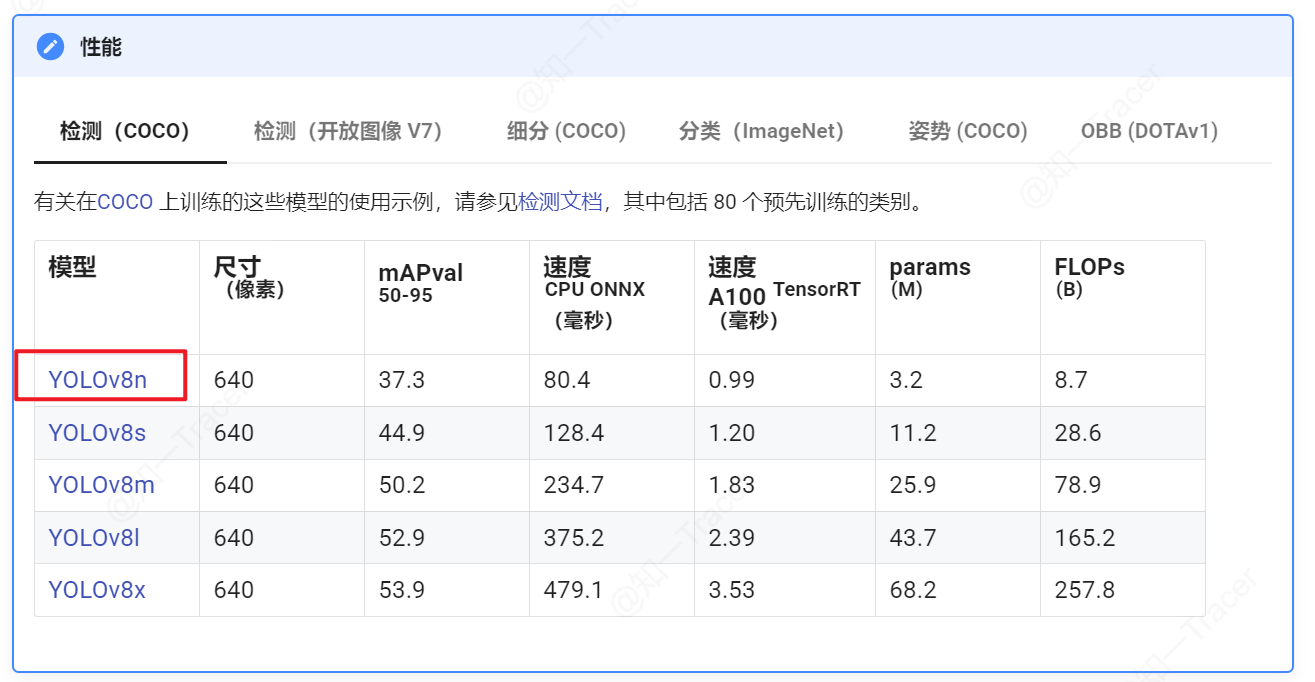The image size is (1315, 682).
Task: Click the FLOPs (B) column header
Action: (1089, 277)
